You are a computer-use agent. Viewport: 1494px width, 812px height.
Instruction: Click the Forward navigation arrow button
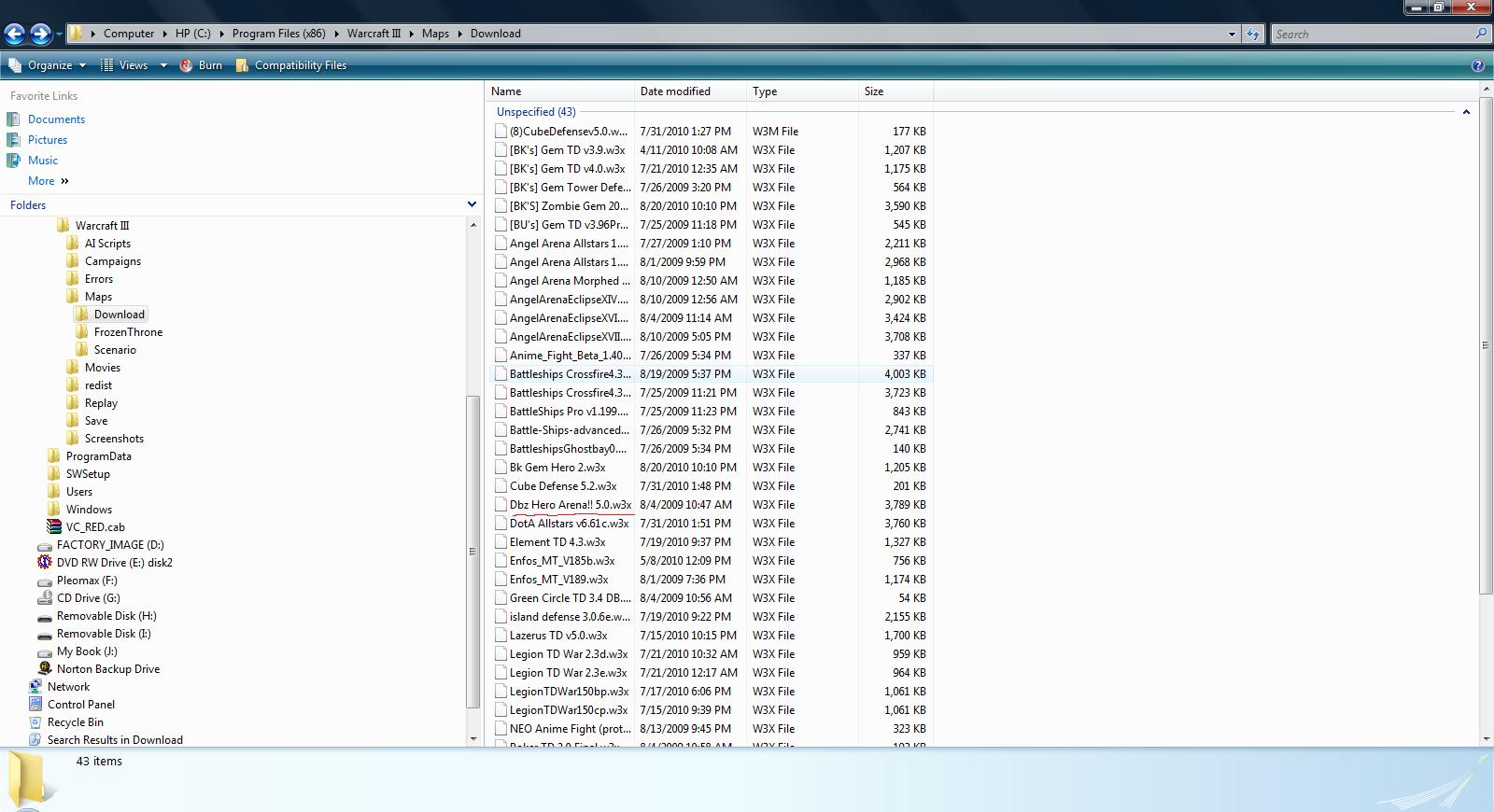[40, 35]
